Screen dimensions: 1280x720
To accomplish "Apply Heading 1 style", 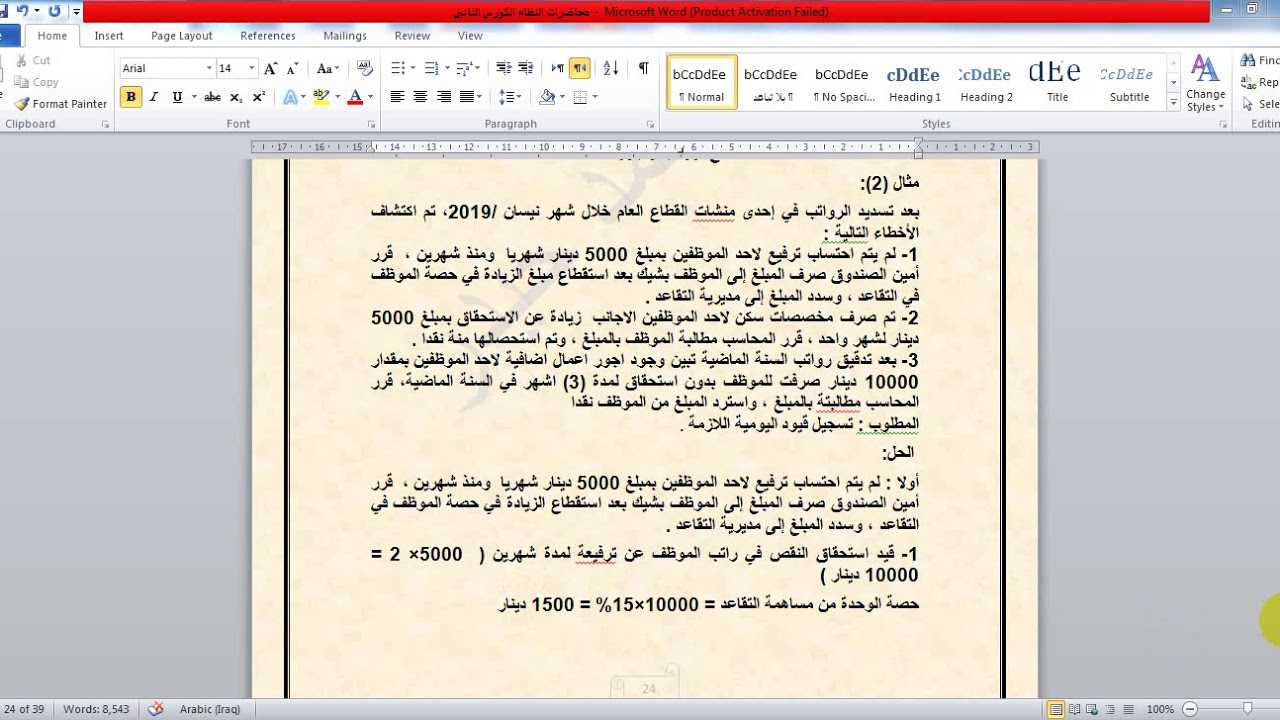I will (x=914, y=82).
